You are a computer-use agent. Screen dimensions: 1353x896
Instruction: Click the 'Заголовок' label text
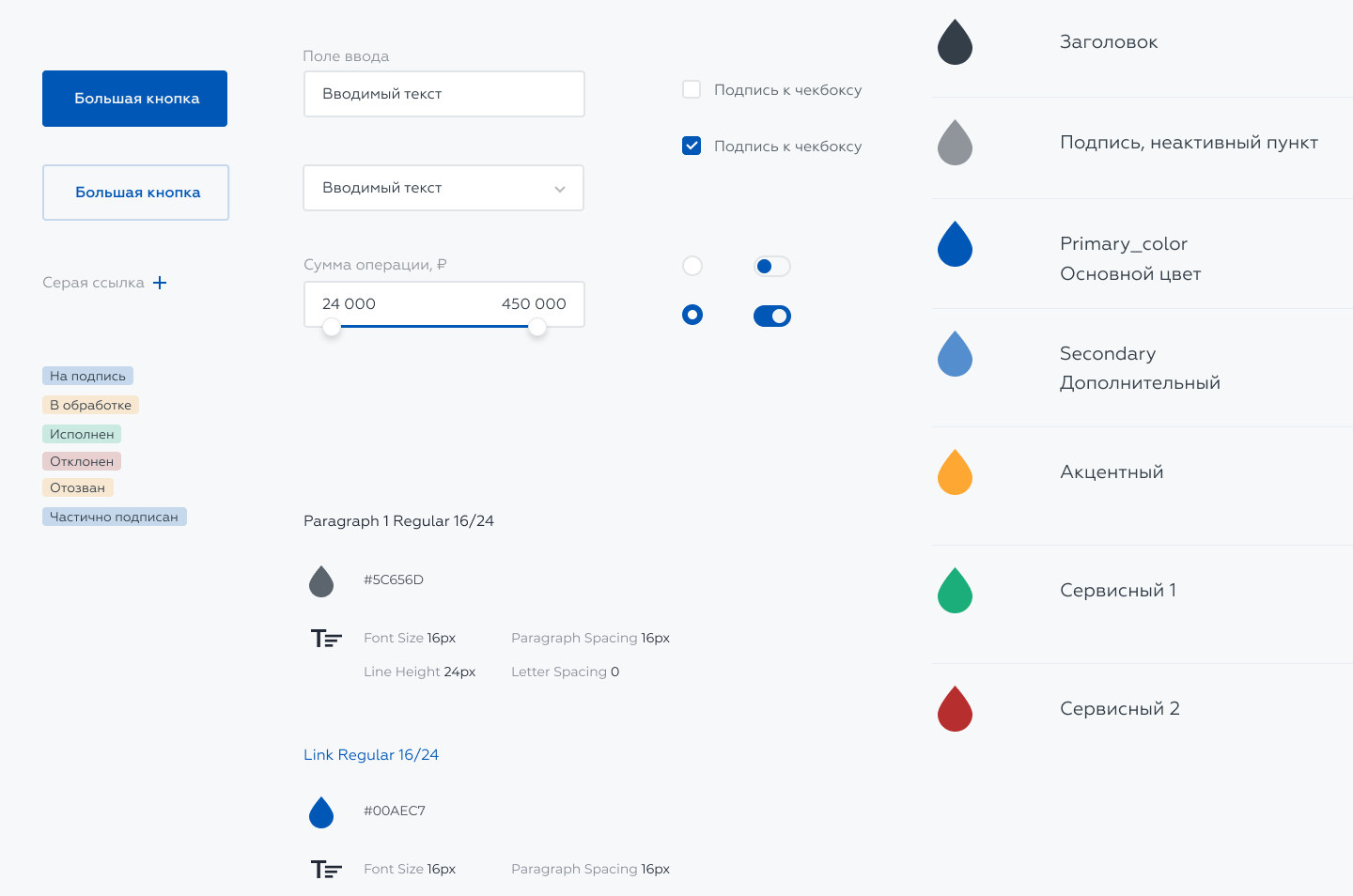pyautogui.click(x=1109, y=42)
